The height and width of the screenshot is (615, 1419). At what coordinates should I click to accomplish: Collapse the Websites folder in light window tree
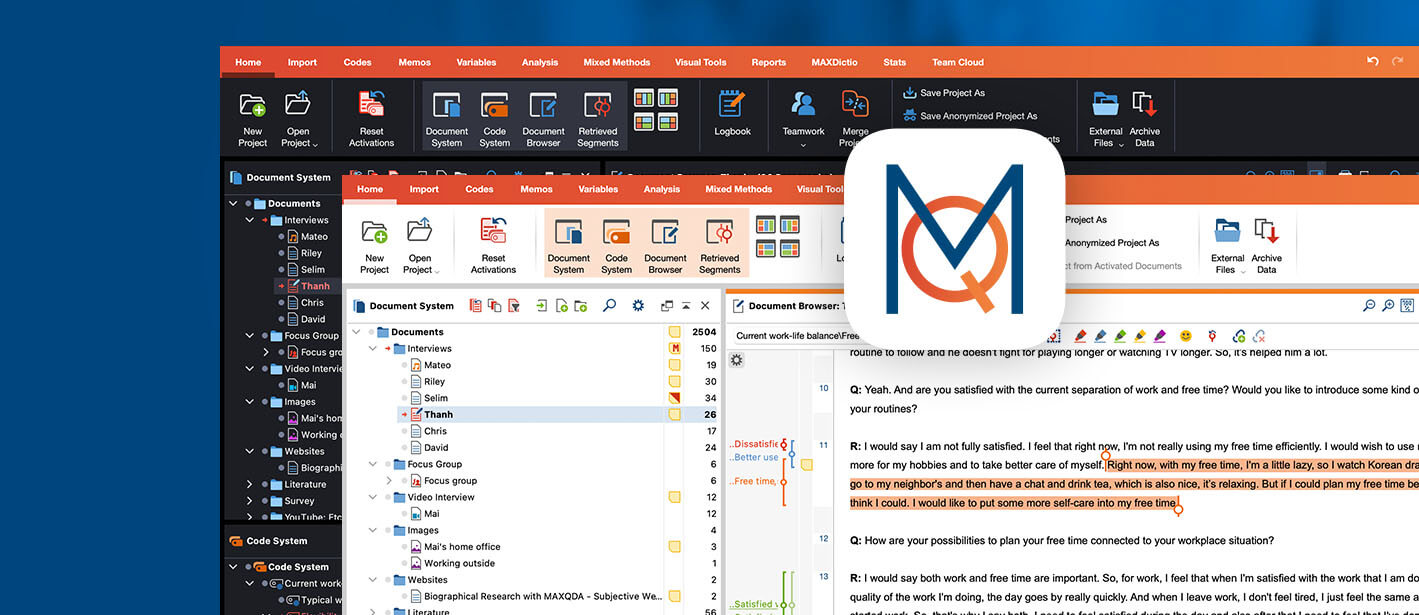[x=373, y=580]
